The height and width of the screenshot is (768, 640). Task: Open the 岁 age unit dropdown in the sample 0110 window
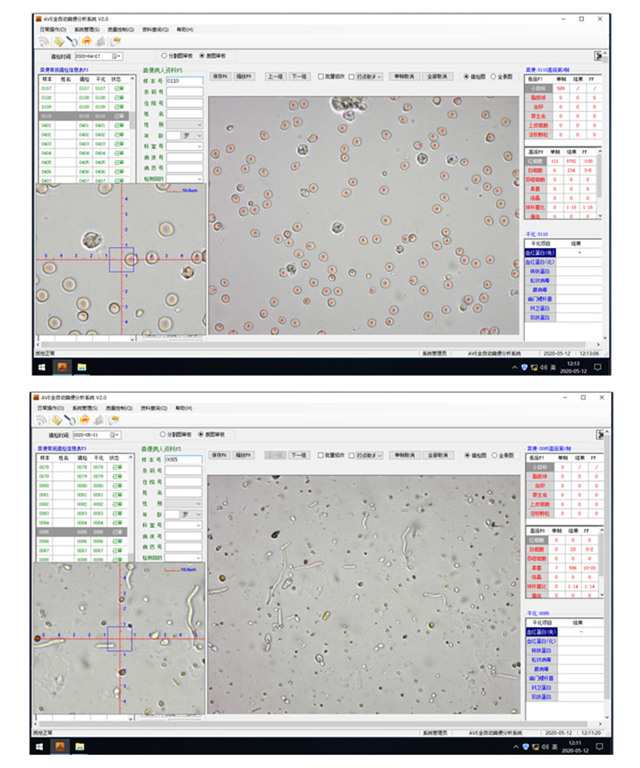click(192, 135)
